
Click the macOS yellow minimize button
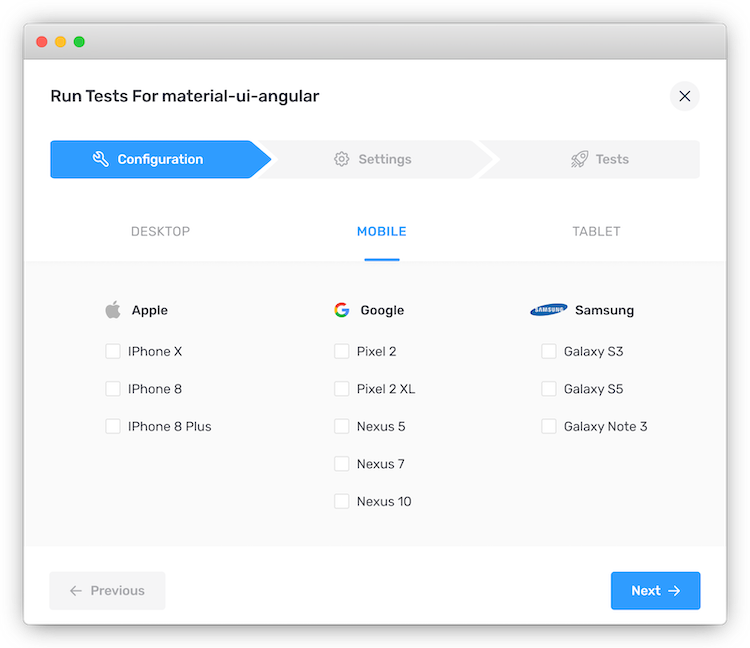click(60, 42)
